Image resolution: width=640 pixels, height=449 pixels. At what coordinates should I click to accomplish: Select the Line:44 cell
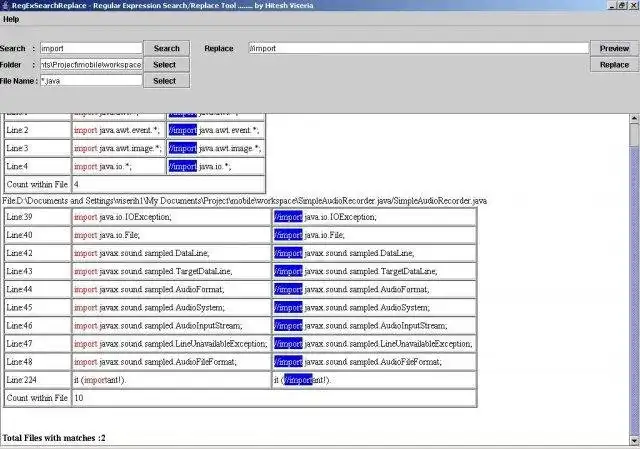pyautogui.click(x=38, y=289)
